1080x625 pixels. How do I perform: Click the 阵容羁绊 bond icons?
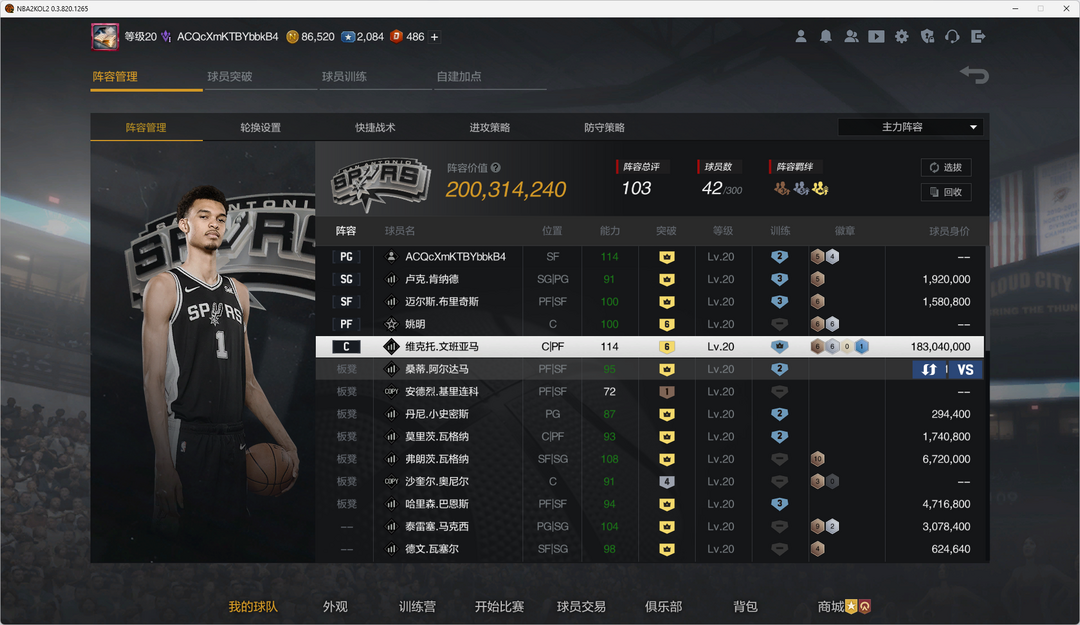(801, 188)
